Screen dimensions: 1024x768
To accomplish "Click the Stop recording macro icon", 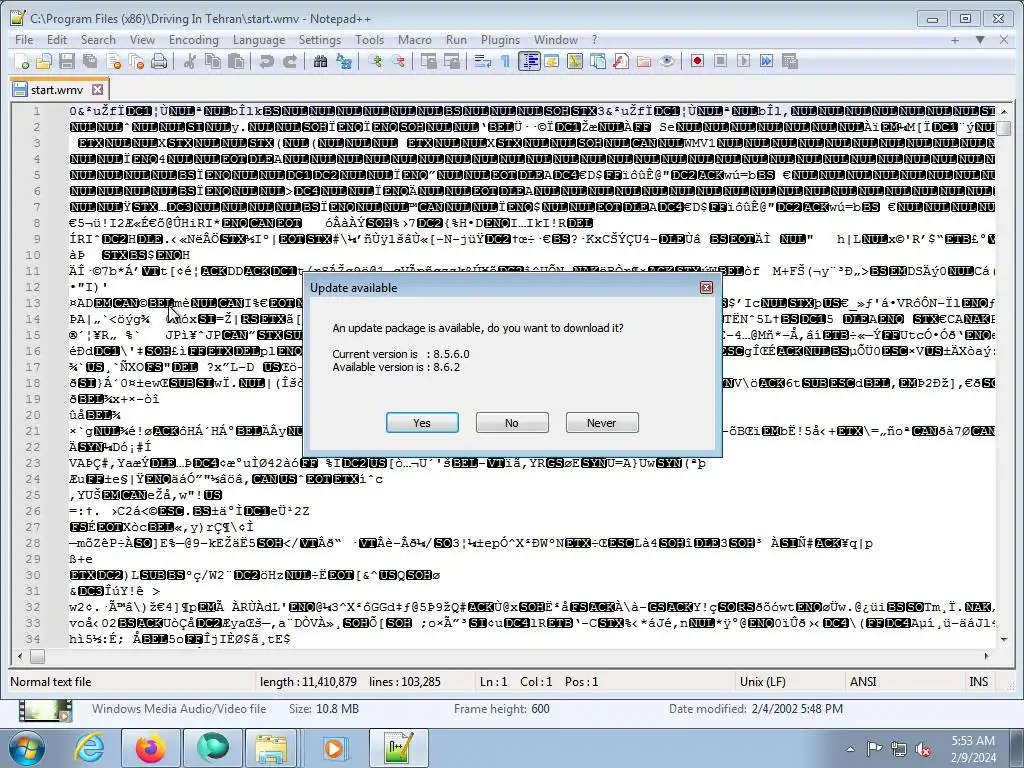I will [720, 61].
